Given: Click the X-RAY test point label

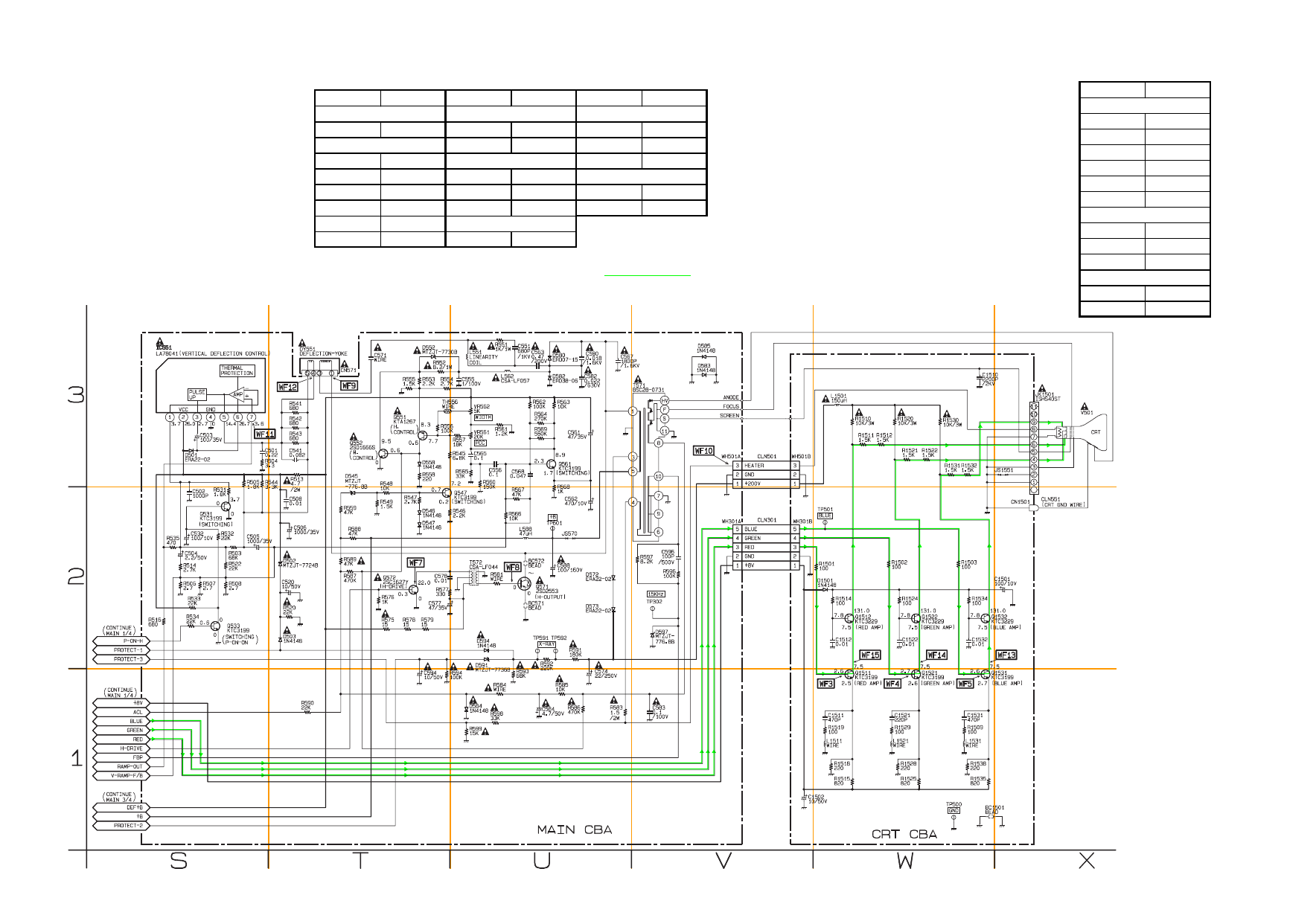Looking at the screenshot, I should pyautogui.click(x=546, y=644).
